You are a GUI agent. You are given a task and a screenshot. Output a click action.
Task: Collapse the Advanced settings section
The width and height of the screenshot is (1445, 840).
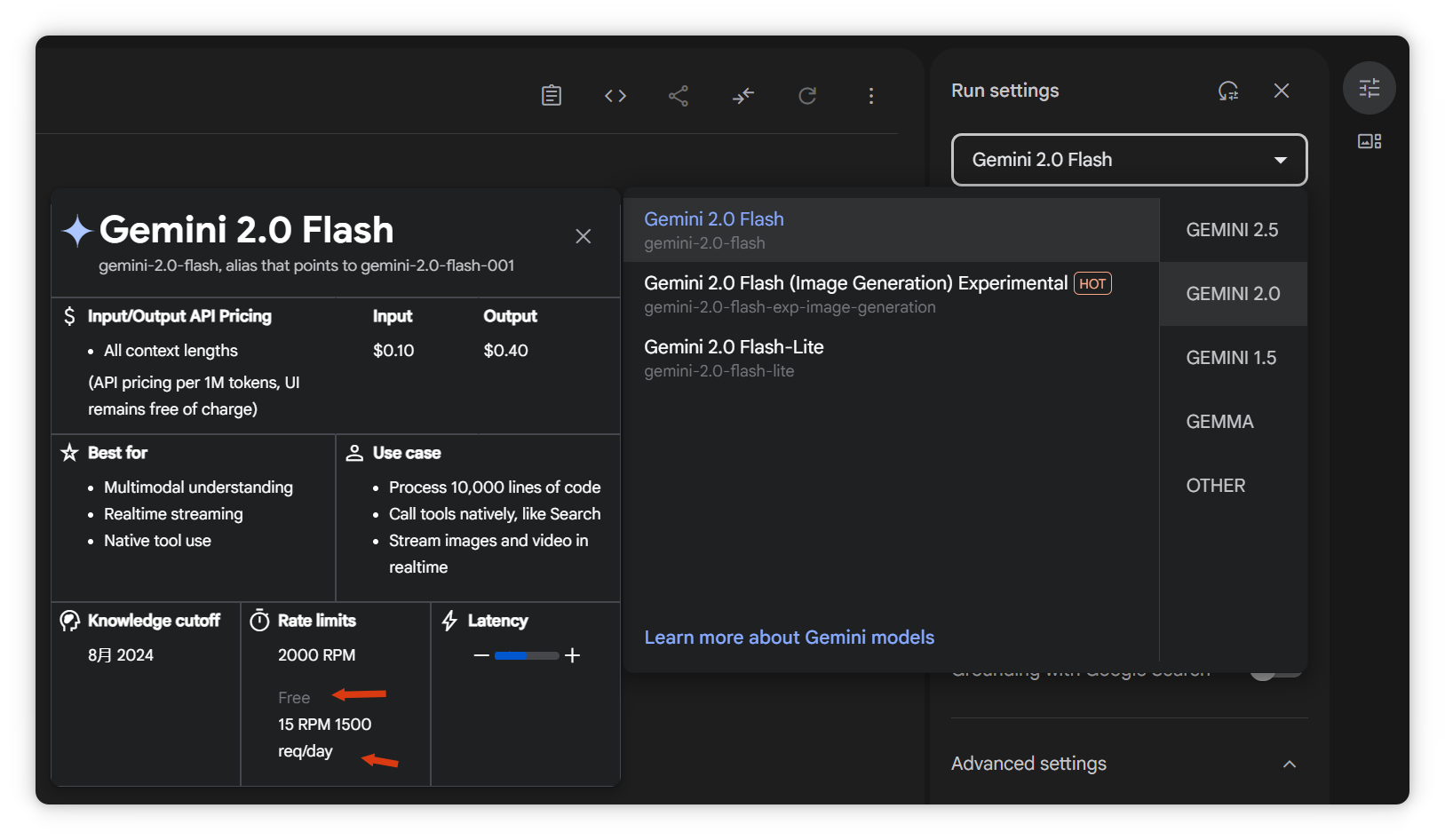(1290, 764)
